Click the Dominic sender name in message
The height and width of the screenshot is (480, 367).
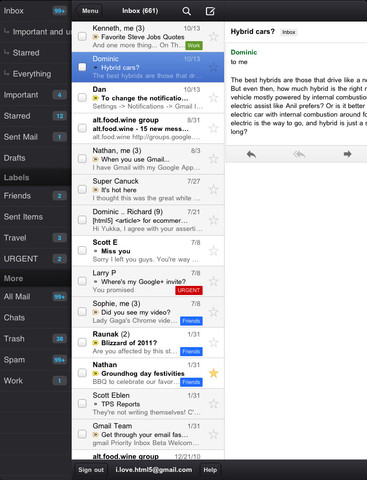[x=244, y=52]
